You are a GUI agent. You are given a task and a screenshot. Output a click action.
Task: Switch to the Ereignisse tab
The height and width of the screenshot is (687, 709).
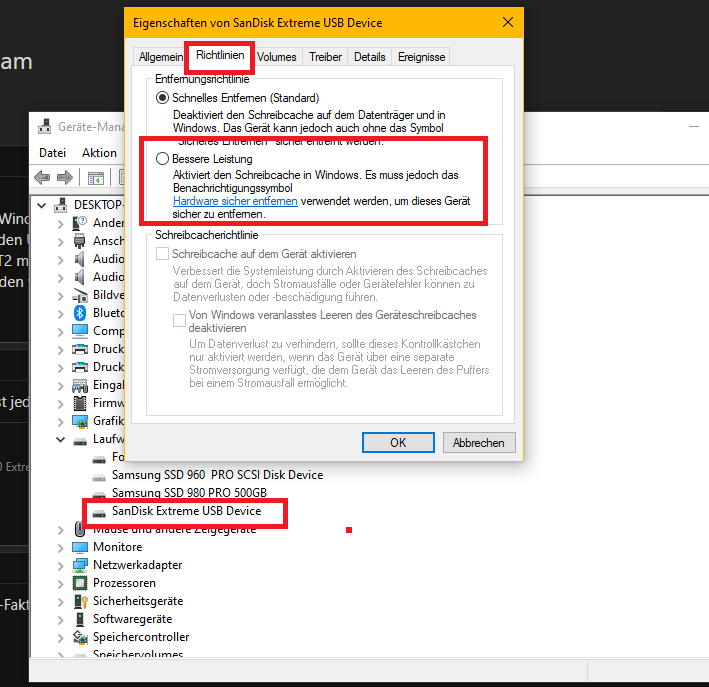click(421, 57)
